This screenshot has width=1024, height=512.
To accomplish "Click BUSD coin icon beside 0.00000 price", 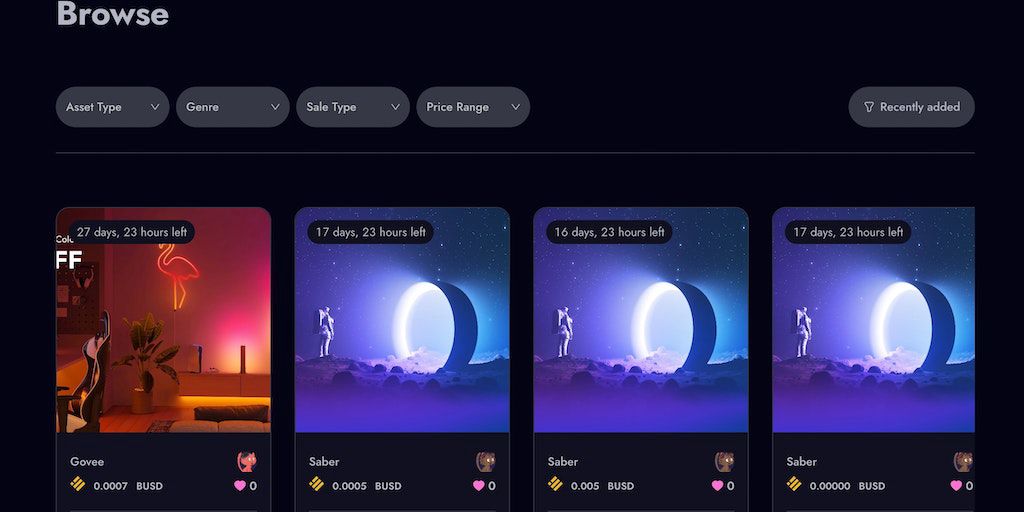I will 794,484.
